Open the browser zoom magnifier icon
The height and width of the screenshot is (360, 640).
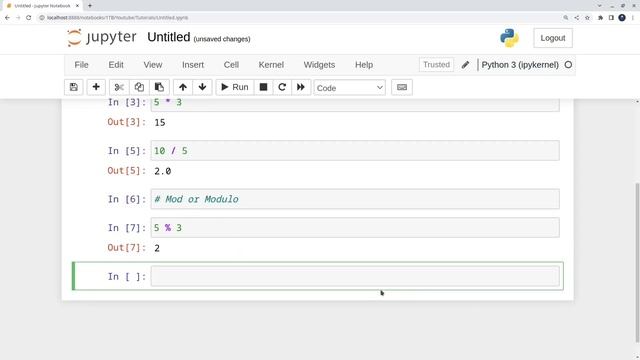pyautogui.click(x=566, y=18)
